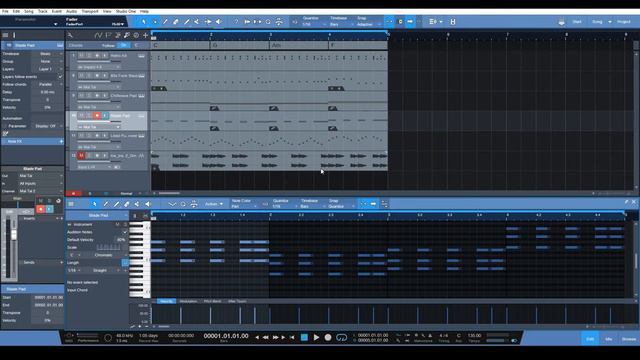640x360 pixels.
Task: Click the Add Tracks plus icon
Action: (145, 36)
